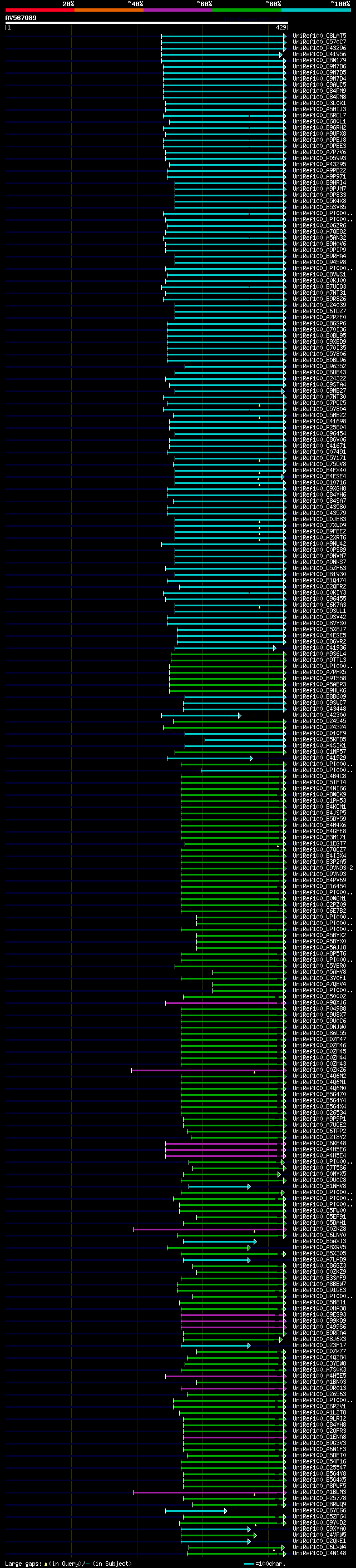This screenshot has height=1568, width=356.
Task: Select the query name AV567089
Action: [21, 18]
